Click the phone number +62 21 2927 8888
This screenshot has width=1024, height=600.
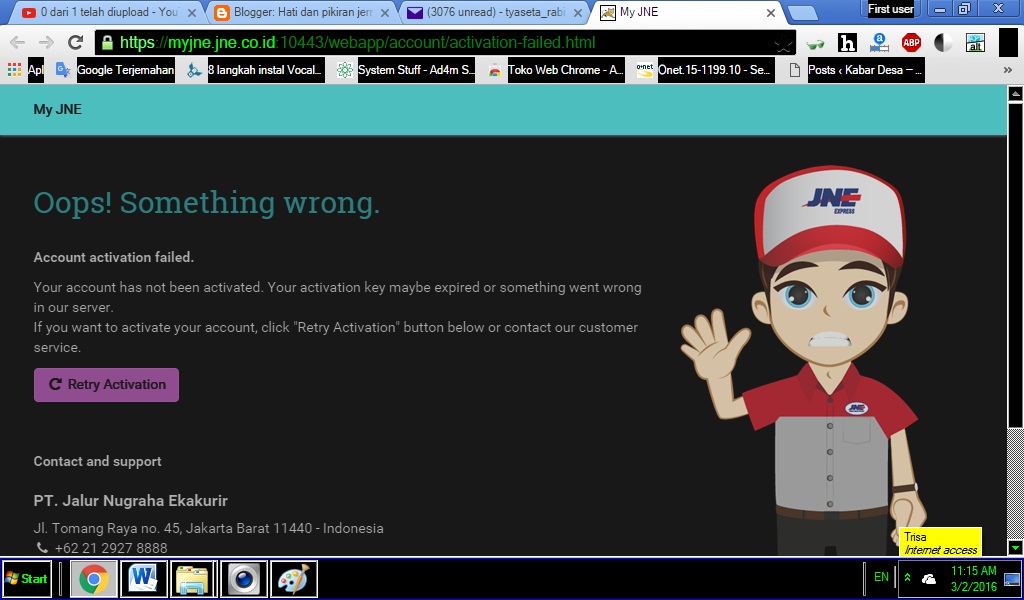[111, 548]
